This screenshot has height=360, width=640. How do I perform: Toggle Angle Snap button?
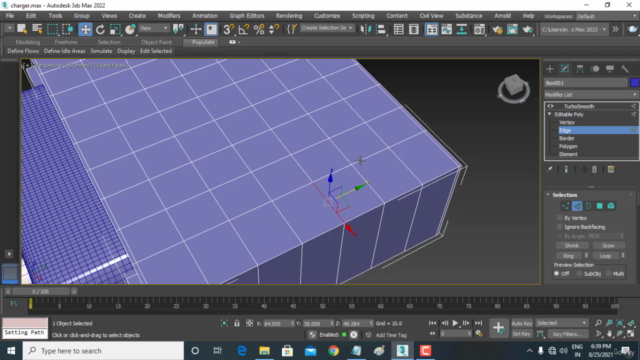(x=244, y=29)
